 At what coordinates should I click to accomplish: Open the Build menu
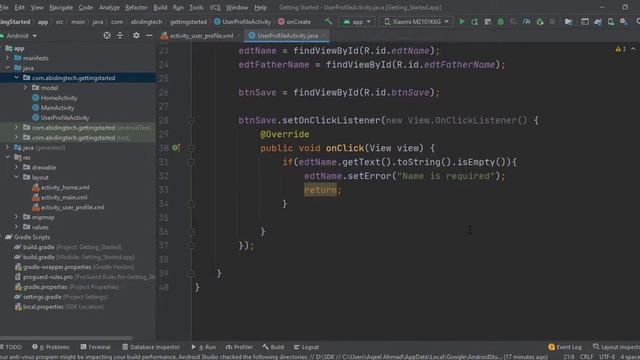(160, 7)
